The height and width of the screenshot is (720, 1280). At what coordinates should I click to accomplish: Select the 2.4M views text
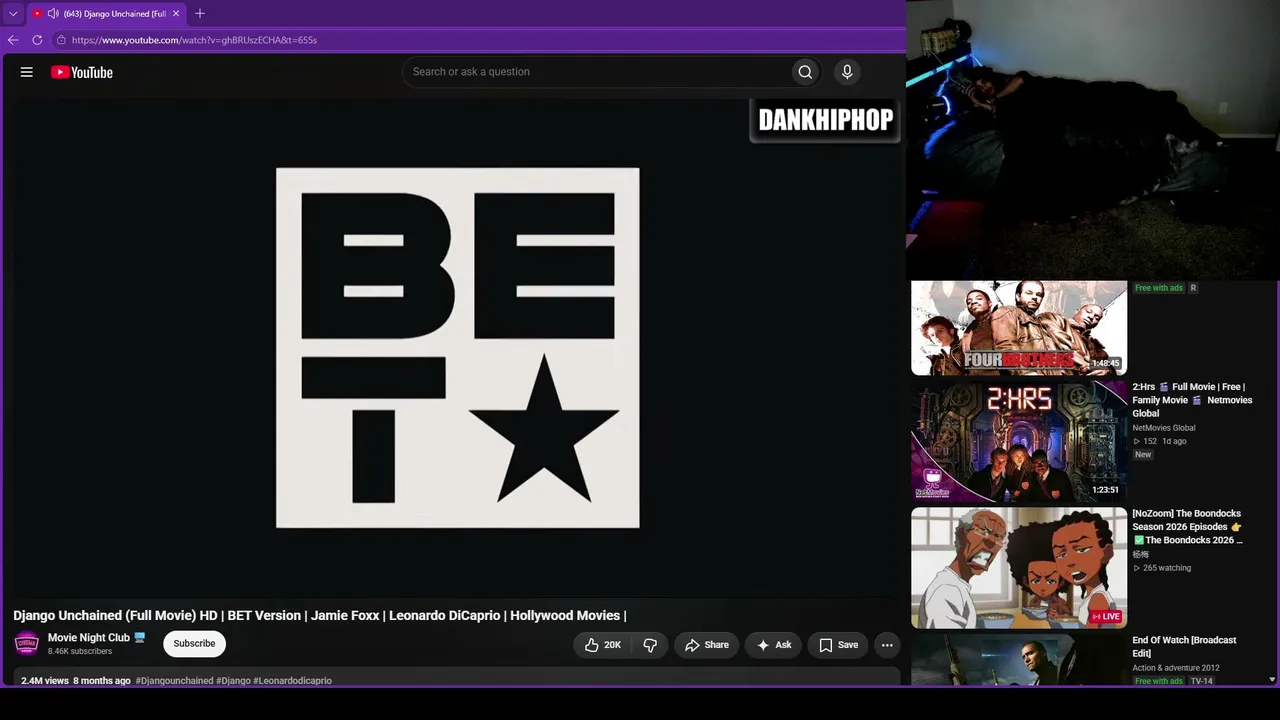pyautogui.click(x=45, y=681)
